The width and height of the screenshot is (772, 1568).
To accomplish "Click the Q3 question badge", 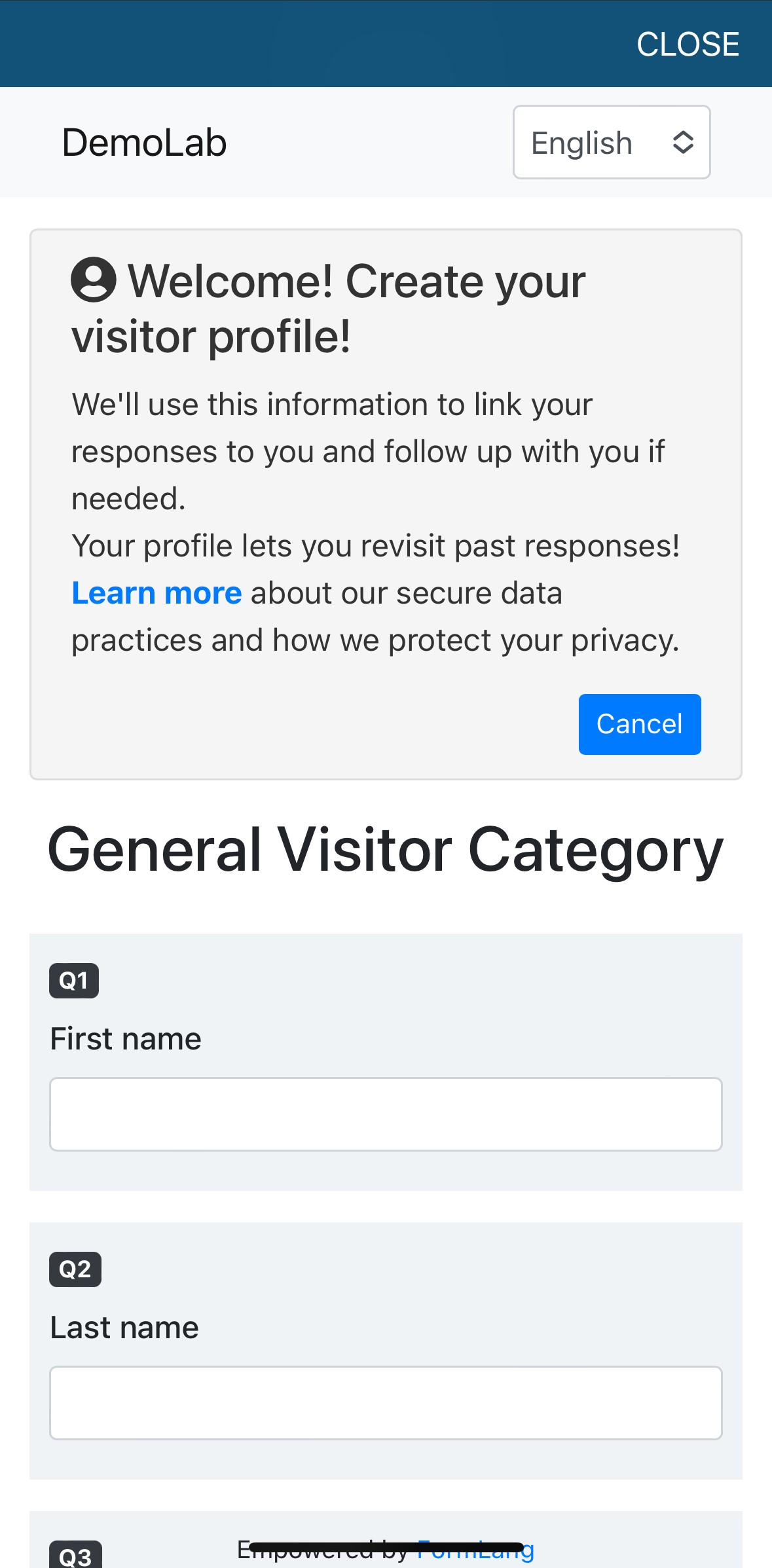I will (75, 1556).
